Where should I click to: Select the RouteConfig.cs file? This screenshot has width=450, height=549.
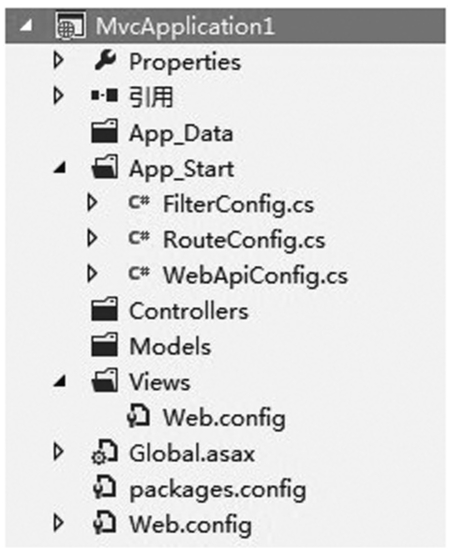(x=244, y=240)
